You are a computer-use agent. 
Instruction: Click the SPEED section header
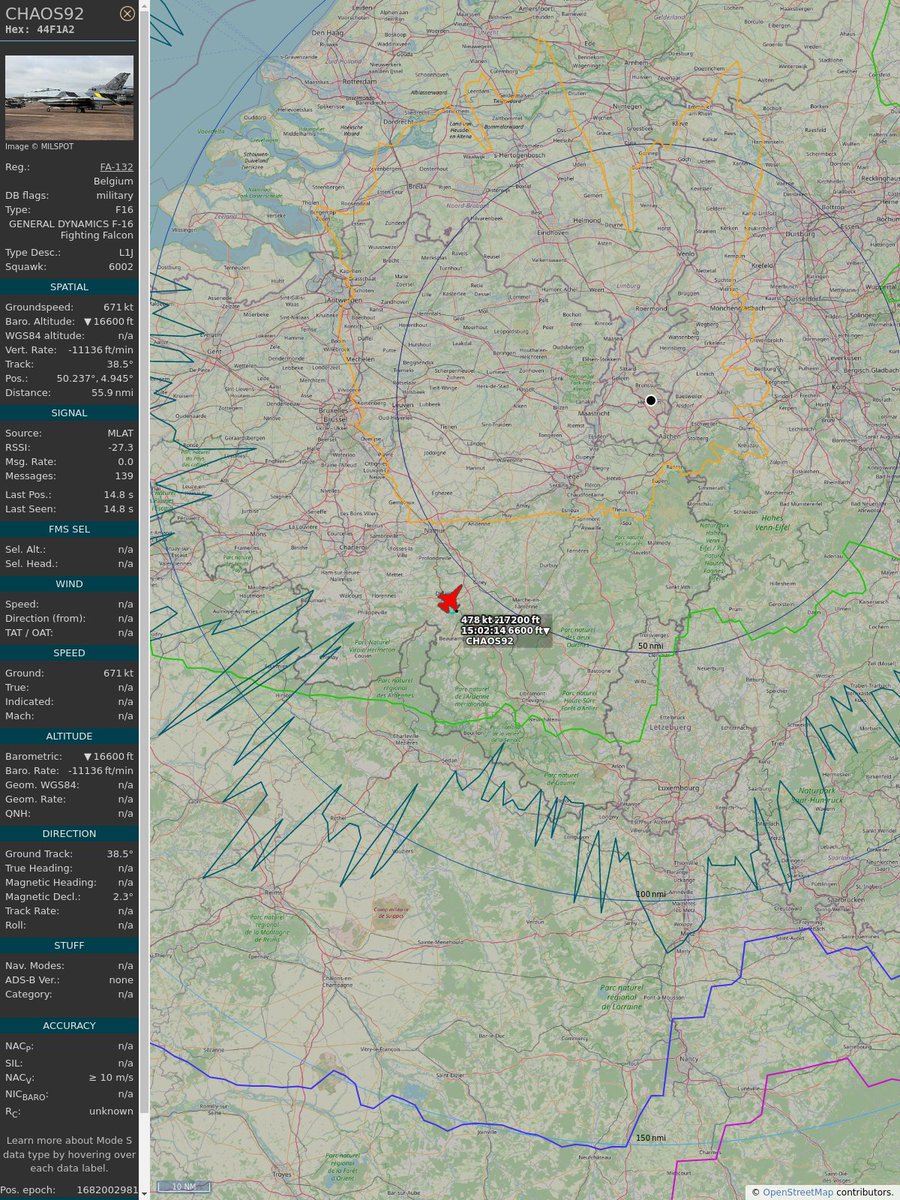(70, 653)
